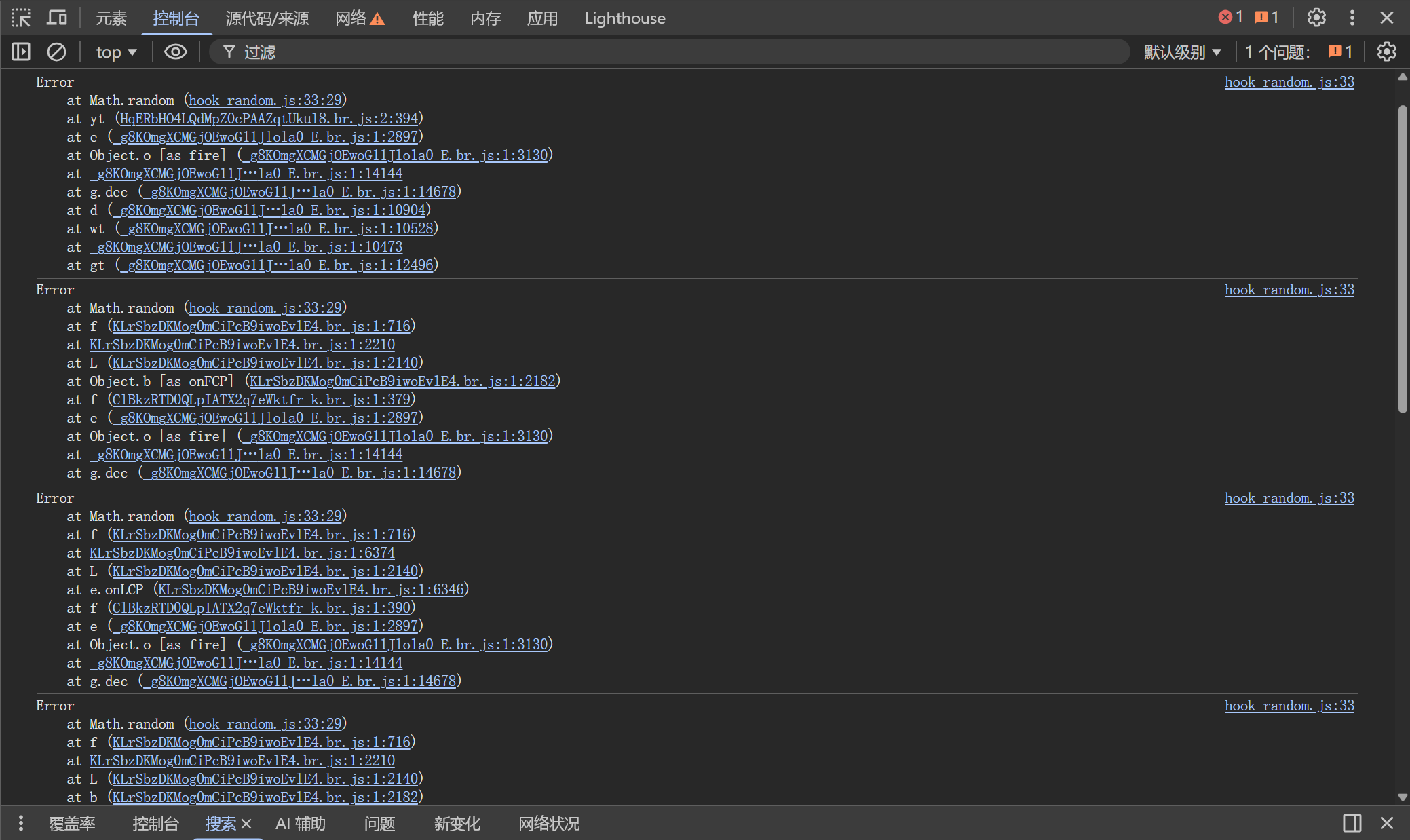Open the Object.o [as fire] link in first Error
The height and width of the screenshot is (840, 1410).
pyautogui.click(x=396, y=155)
